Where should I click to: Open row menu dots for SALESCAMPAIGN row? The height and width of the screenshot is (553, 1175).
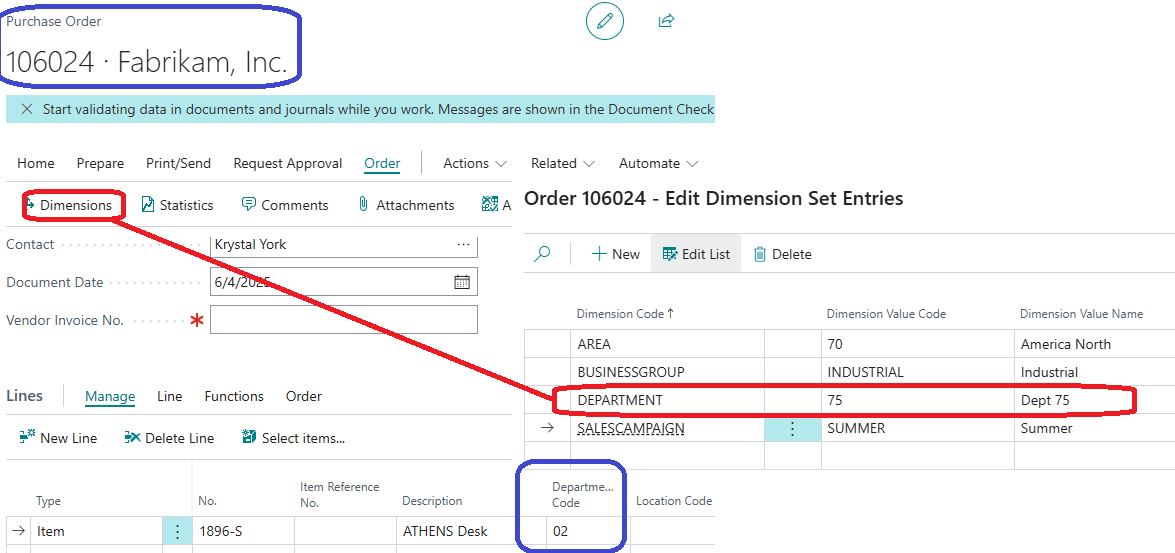point(793,429)
